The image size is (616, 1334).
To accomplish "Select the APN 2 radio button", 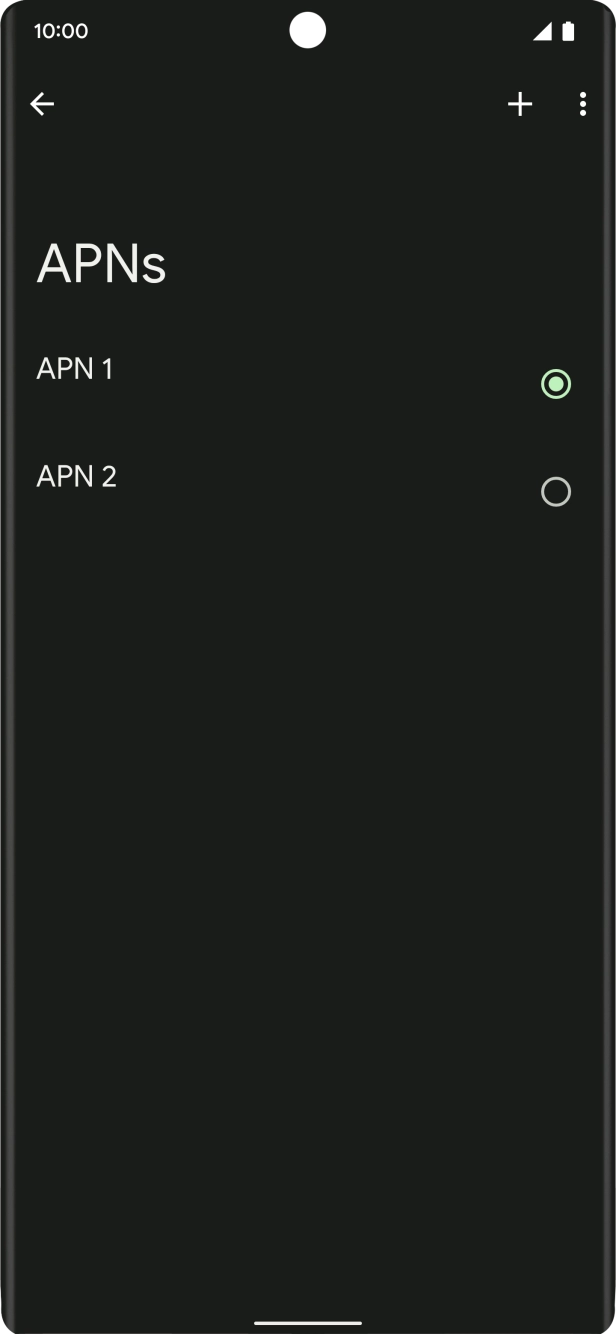I will click(x=555, y=492).
